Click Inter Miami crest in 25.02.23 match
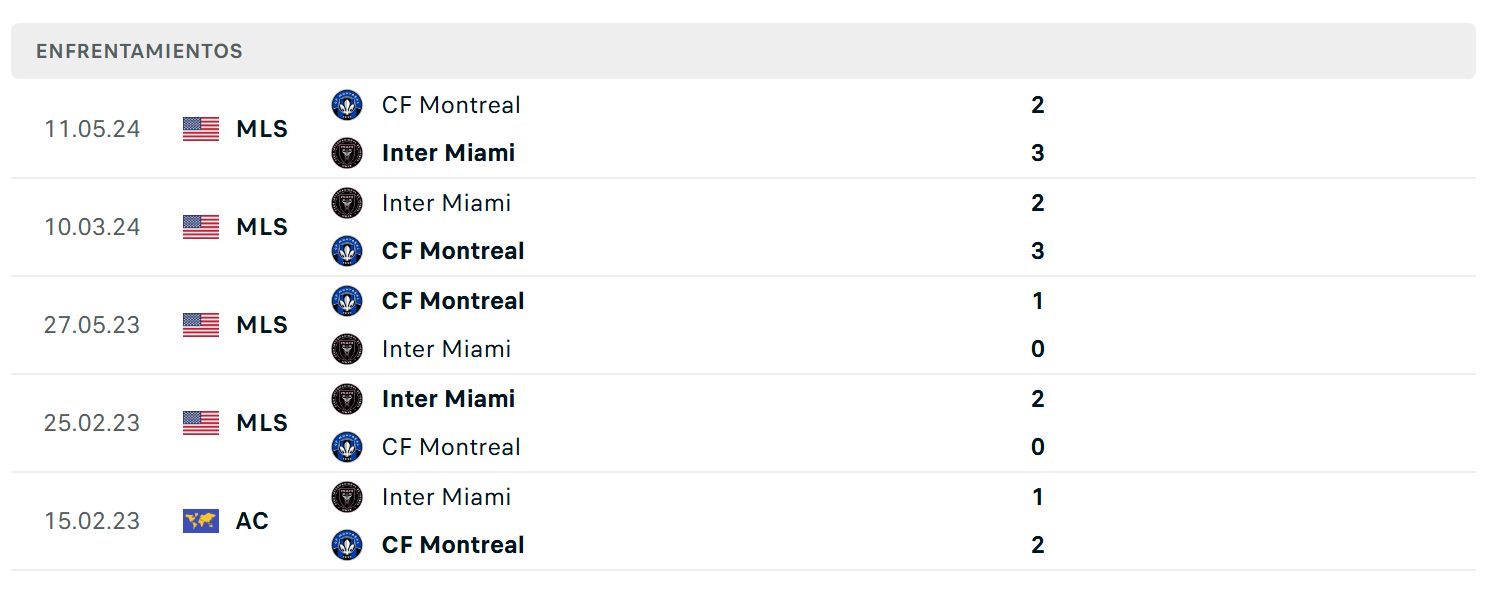Viewport: 1490px width, 591px height. [347, 399]
